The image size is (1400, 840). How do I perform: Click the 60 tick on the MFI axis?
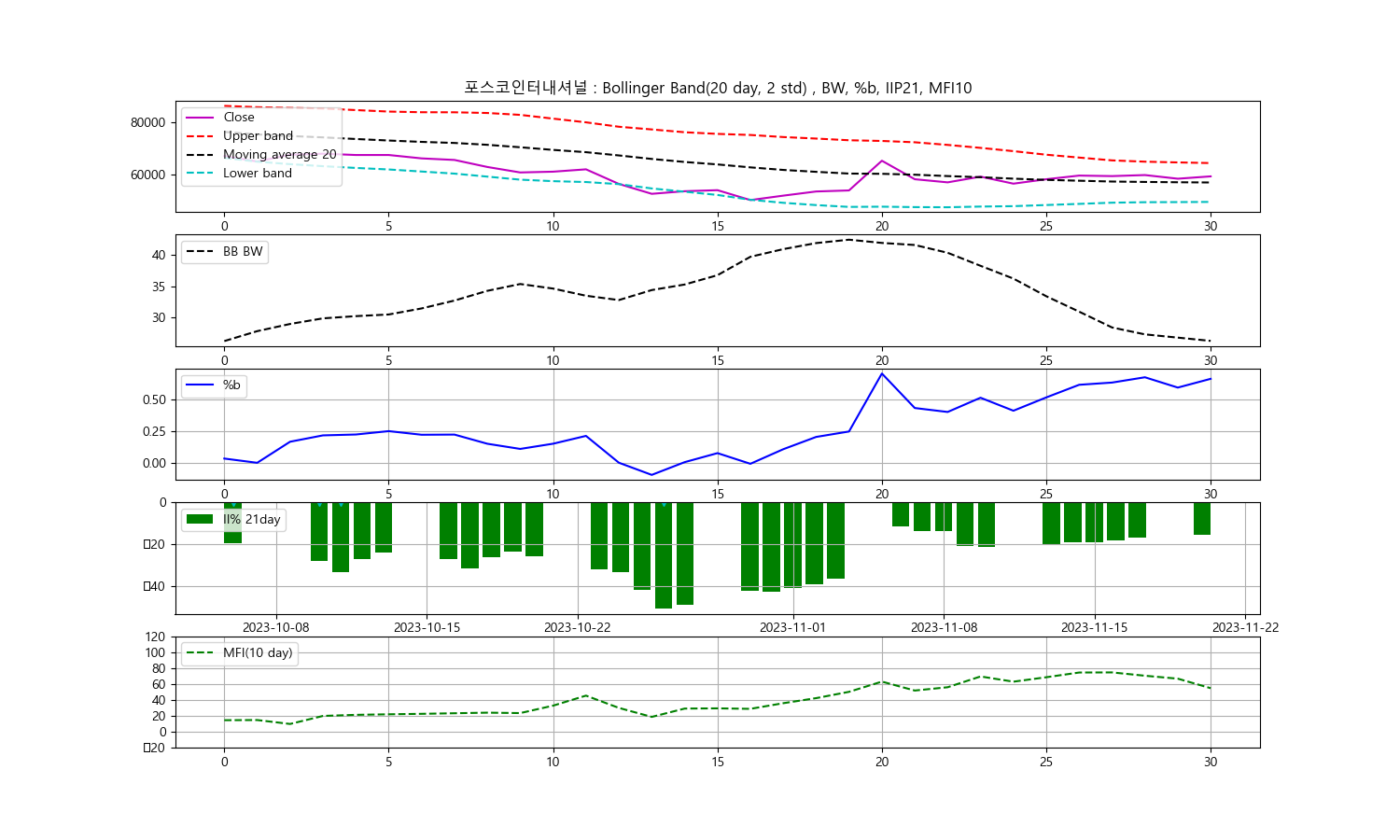(159, 684)
